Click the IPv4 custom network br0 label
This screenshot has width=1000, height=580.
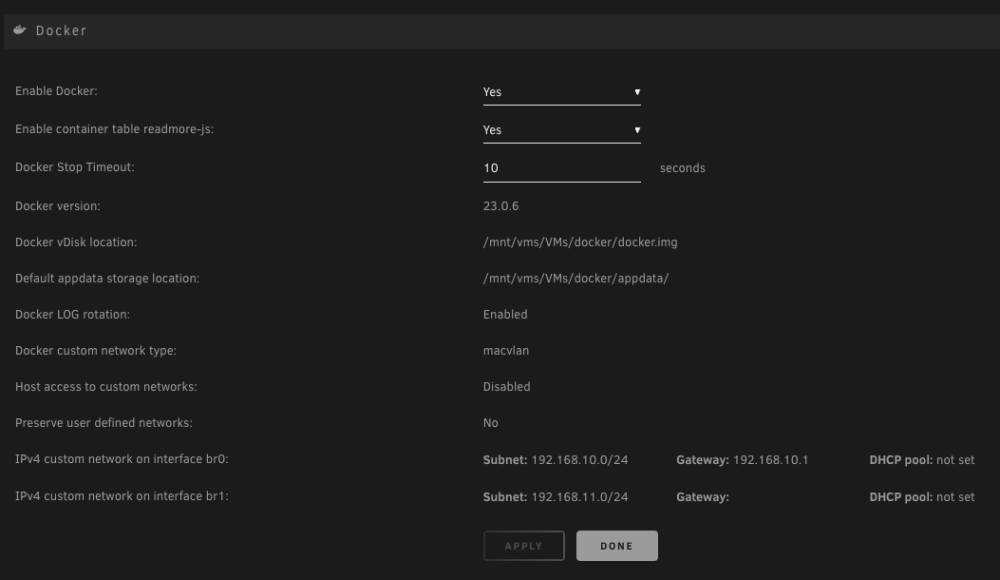(122, 459)
